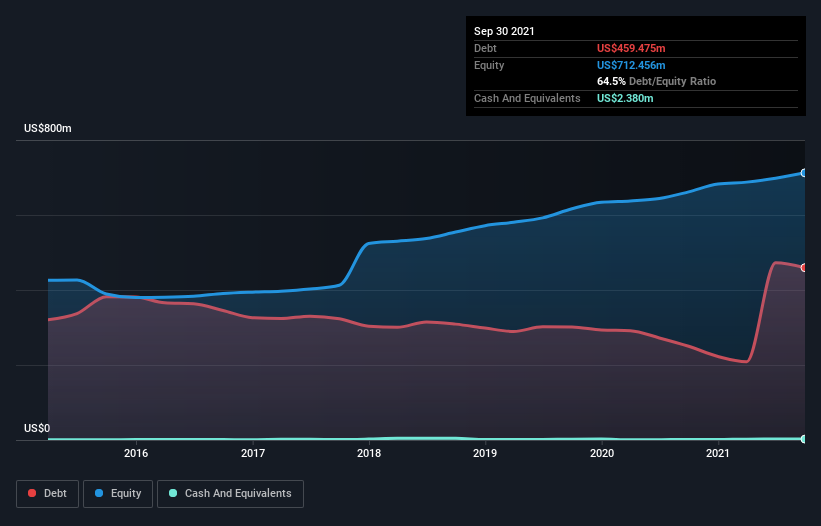
Task: Toggle the Equity legend button
Action: pos(118,494)
